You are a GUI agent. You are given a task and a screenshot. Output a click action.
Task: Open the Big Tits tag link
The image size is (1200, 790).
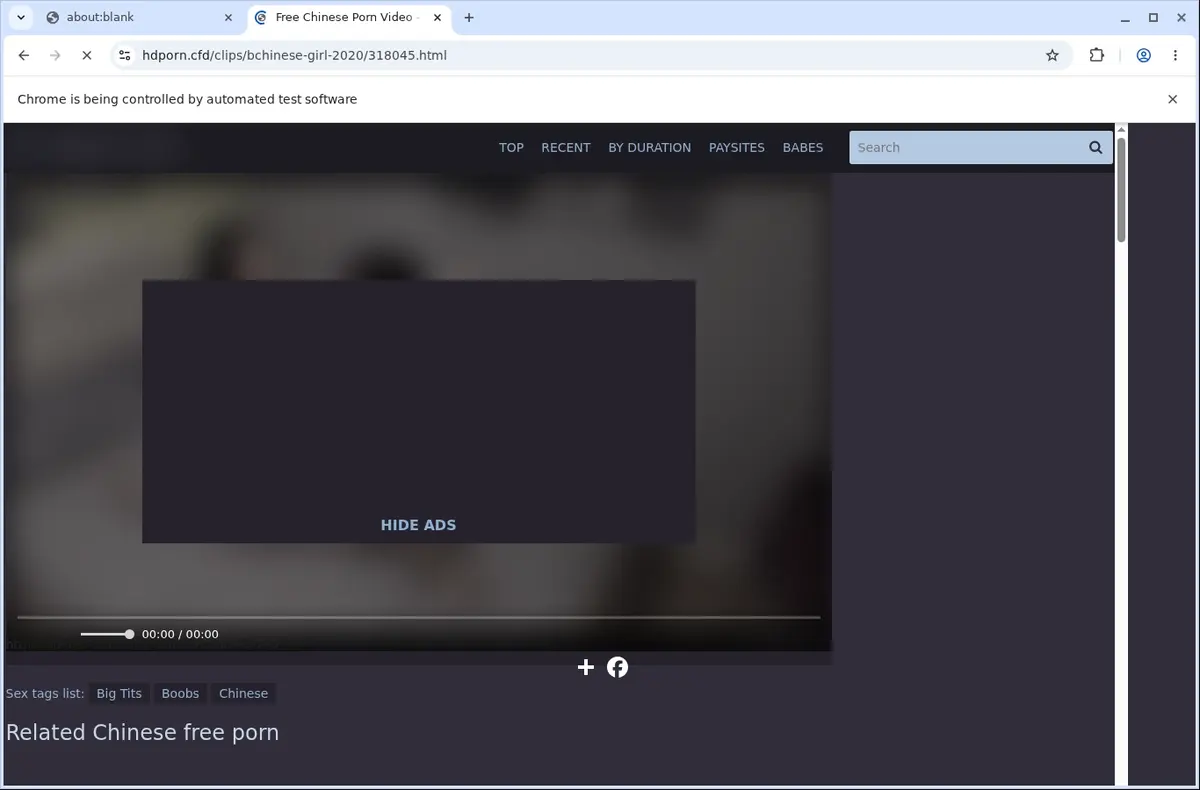click(x=119, y=693)
